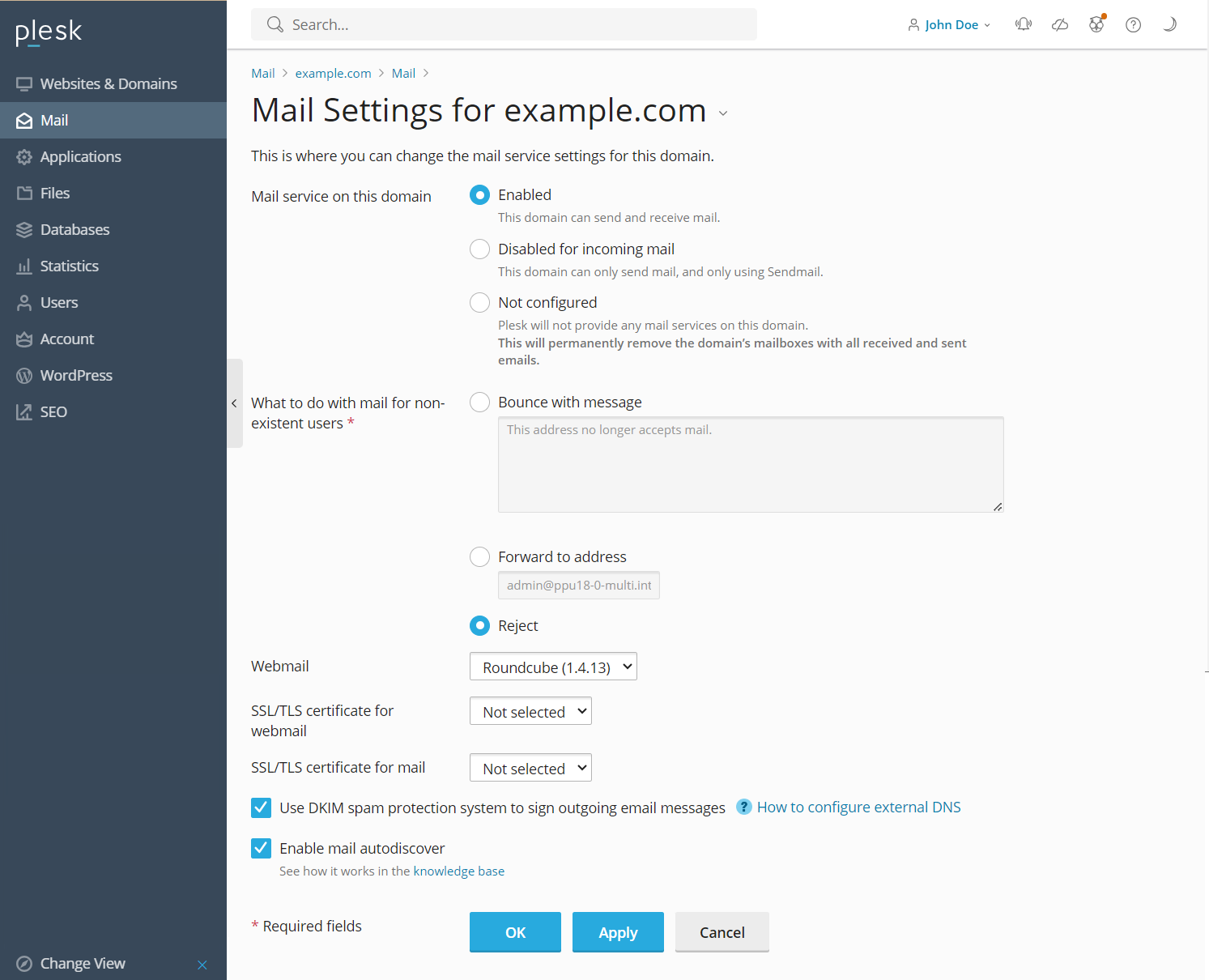1209x980 pixels.
Task: Go to Databases in the sidebar
Action: 74,230
